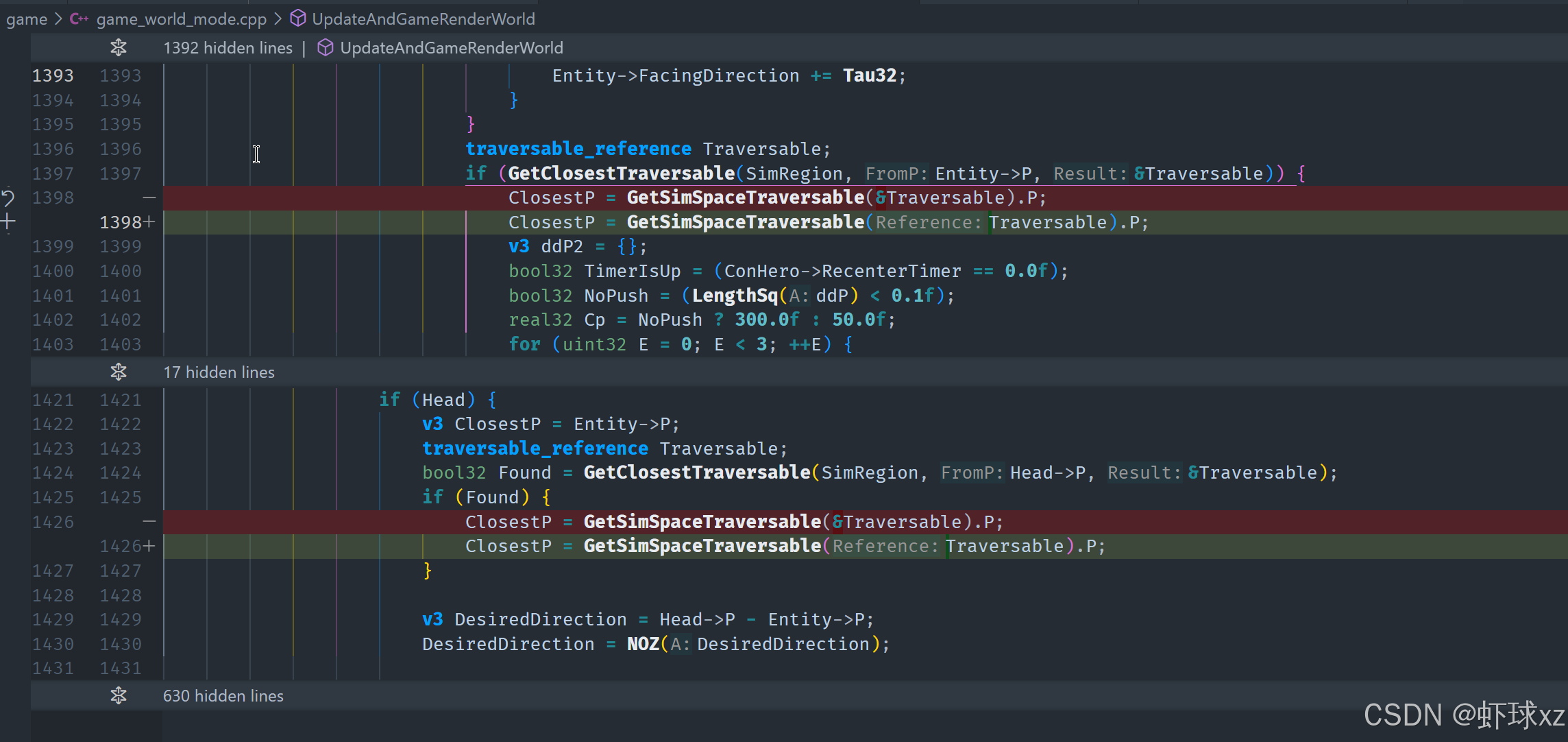Click line number 1421 in the left gutter
This screenshot has height=742, width=1568.
53,400
